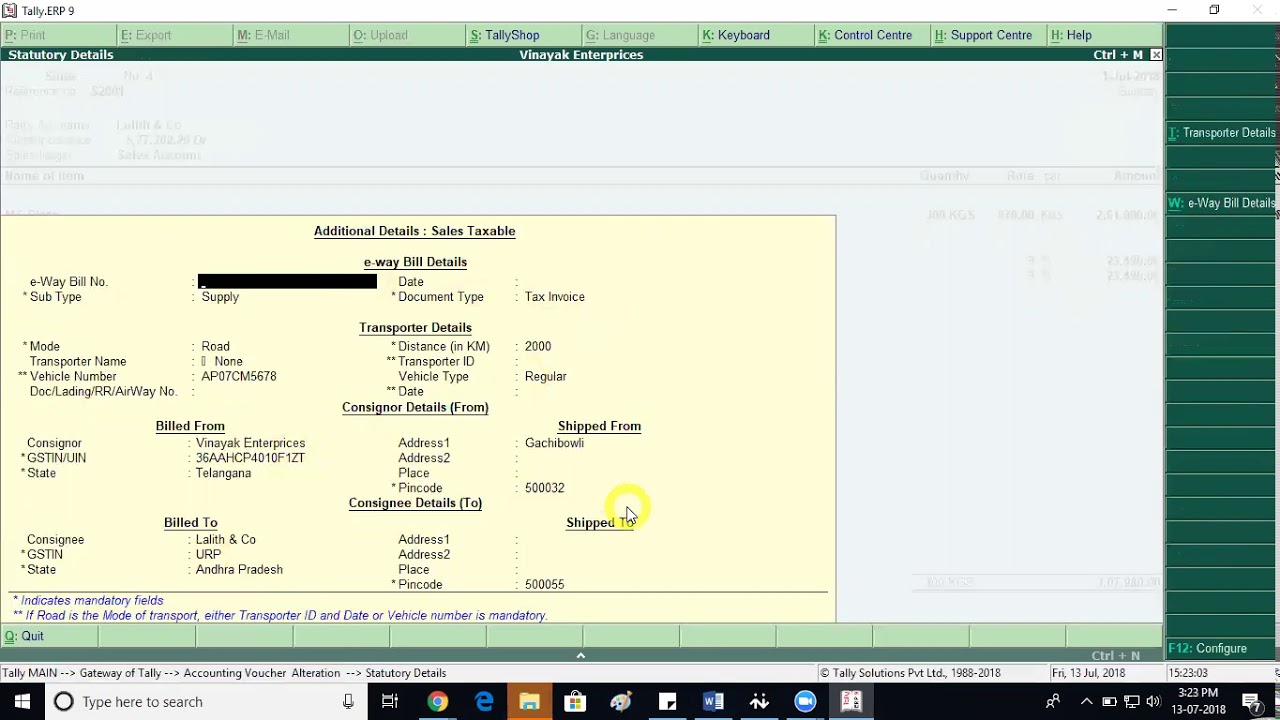Show hidden system tray icons
This screenshot has height=720, width=1280.
coord(1087,702)
